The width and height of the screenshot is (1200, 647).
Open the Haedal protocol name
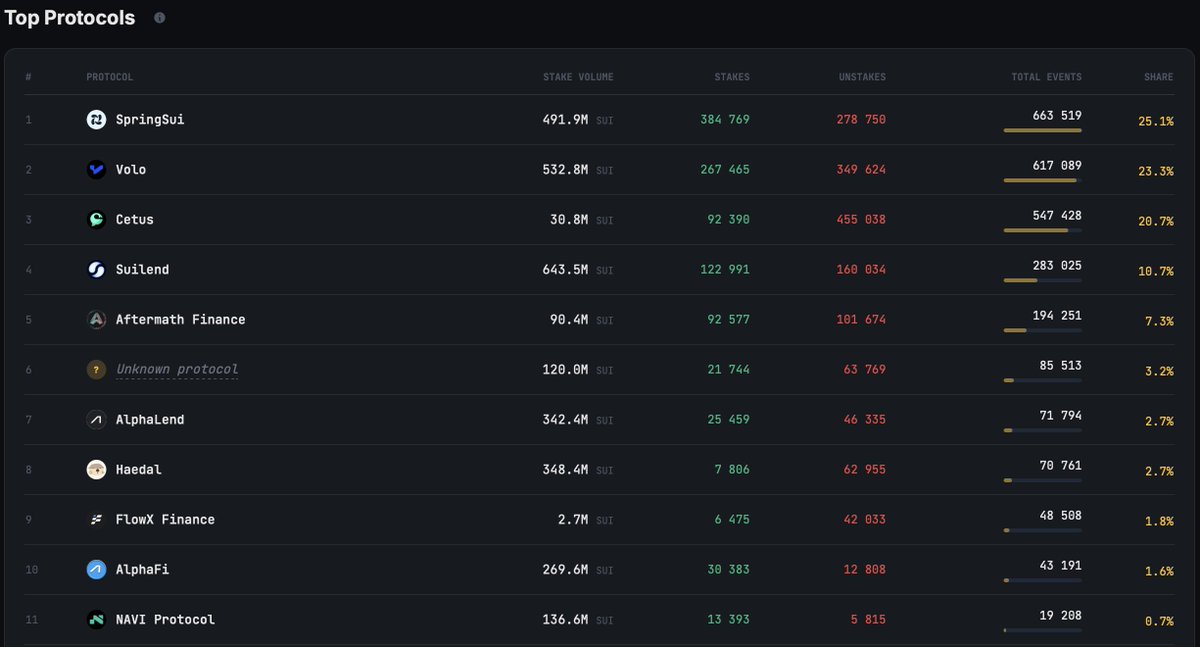tap(139, 470)
